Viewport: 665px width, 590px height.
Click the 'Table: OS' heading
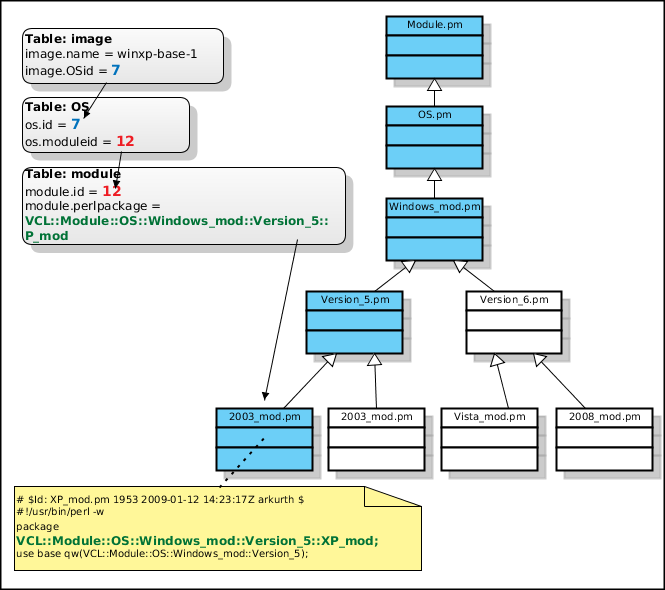click(x=57, y=106)
